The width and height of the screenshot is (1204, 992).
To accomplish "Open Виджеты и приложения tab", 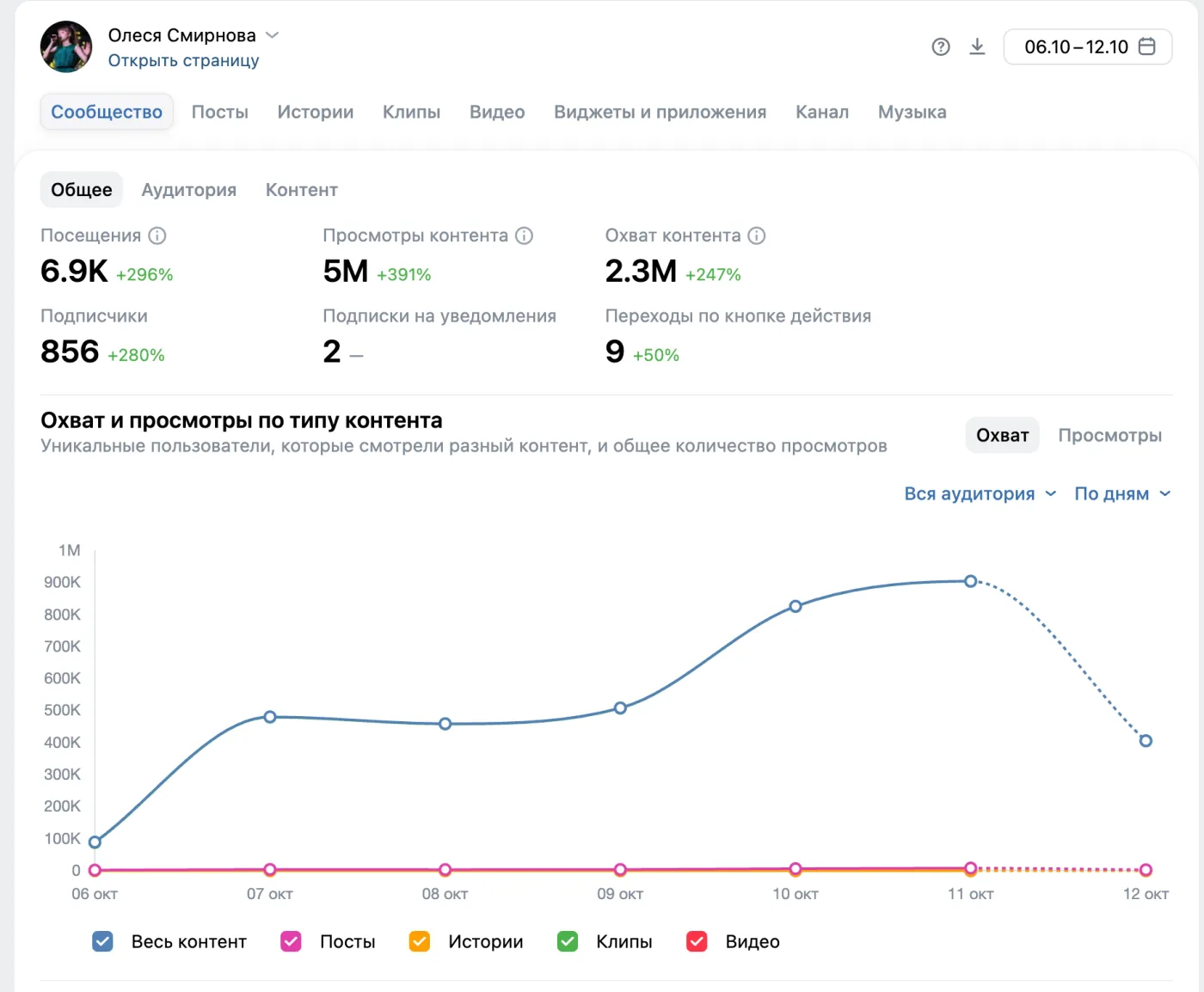I will click(x=660, y=112).
